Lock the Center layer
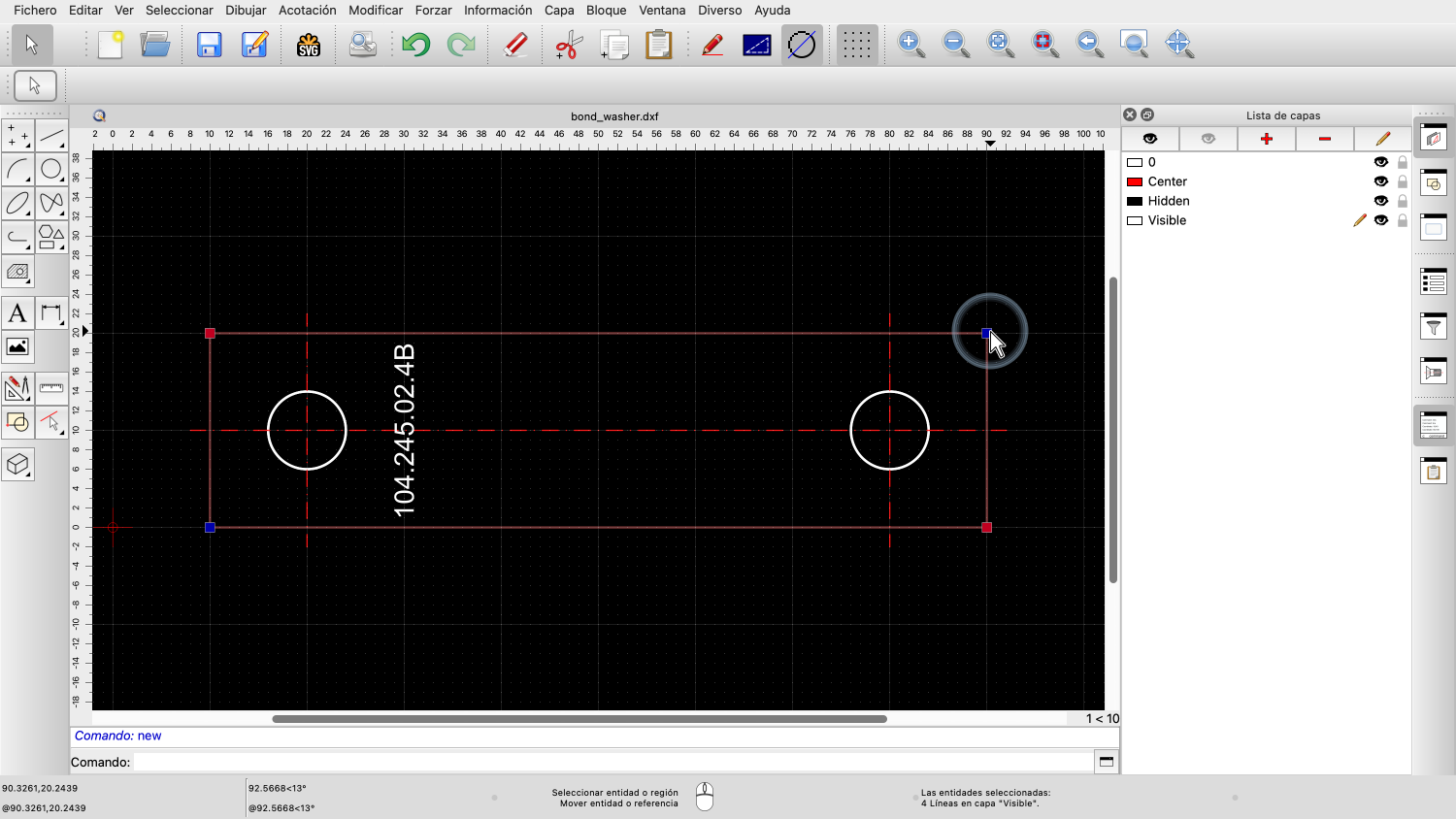This screenshot has height=819, width=1456. click(x=1402, y=181)
